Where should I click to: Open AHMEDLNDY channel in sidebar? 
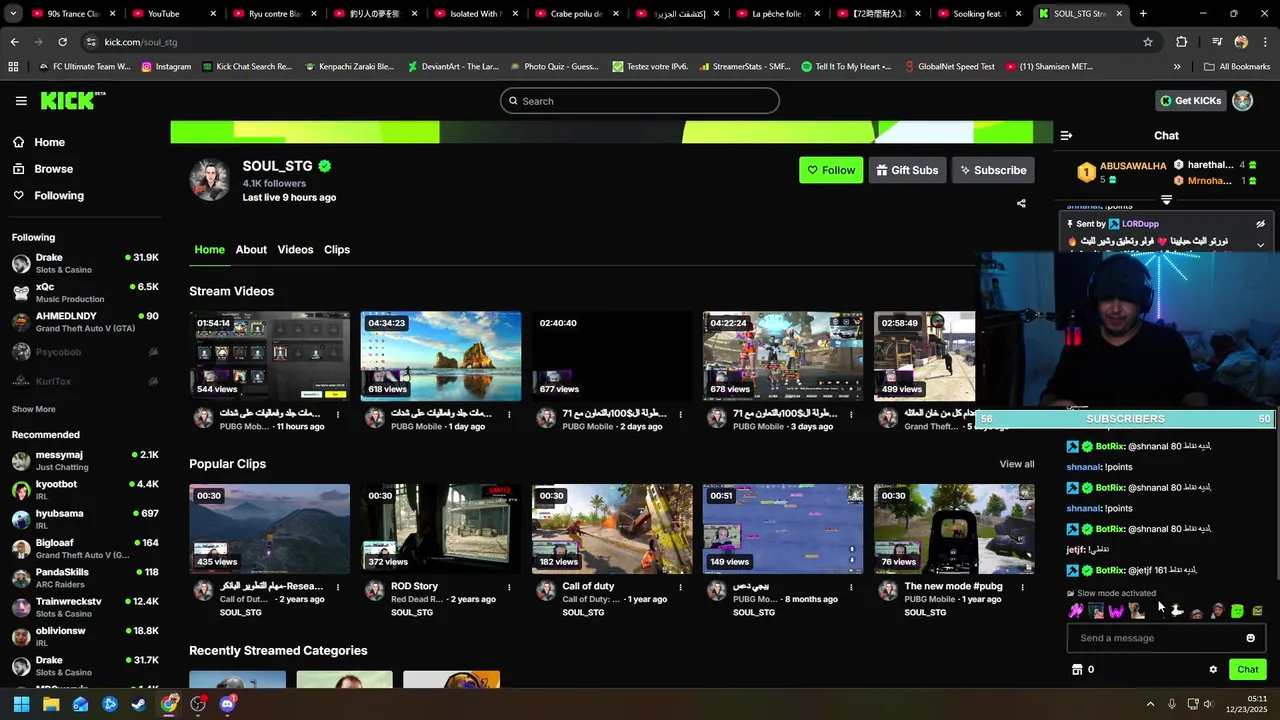(x=85, y=322)
